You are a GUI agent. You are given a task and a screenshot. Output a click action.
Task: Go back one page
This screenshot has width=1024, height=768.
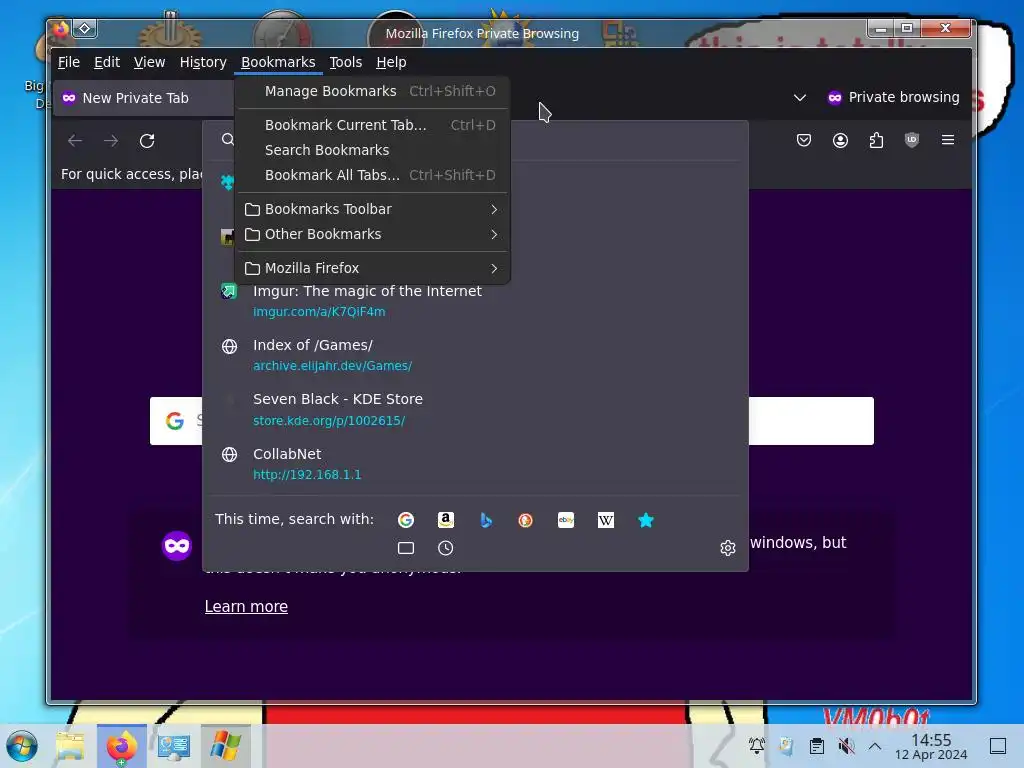pyautogui.click(x=75, y=140)
